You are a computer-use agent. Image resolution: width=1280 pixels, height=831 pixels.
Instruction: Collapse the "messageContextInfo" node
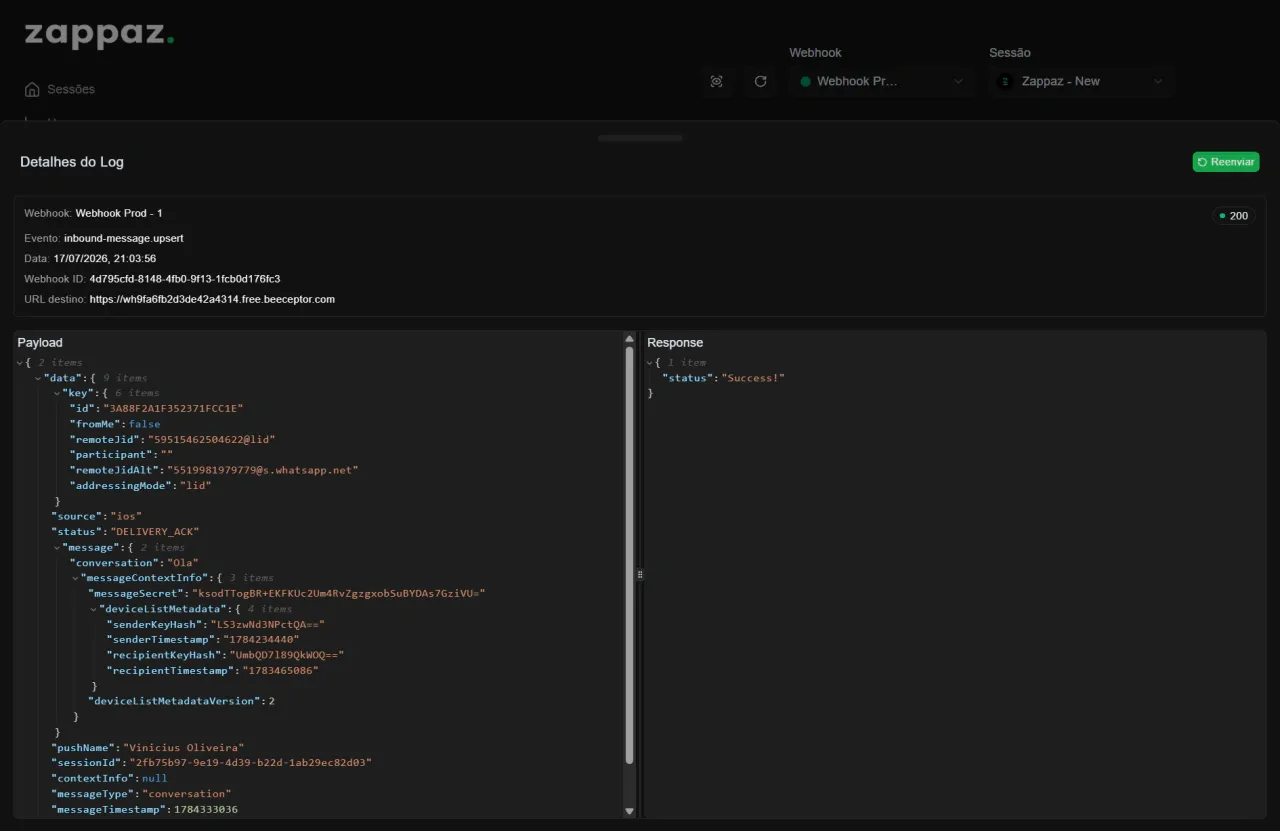pyautogui.click(x=74, y=578)
